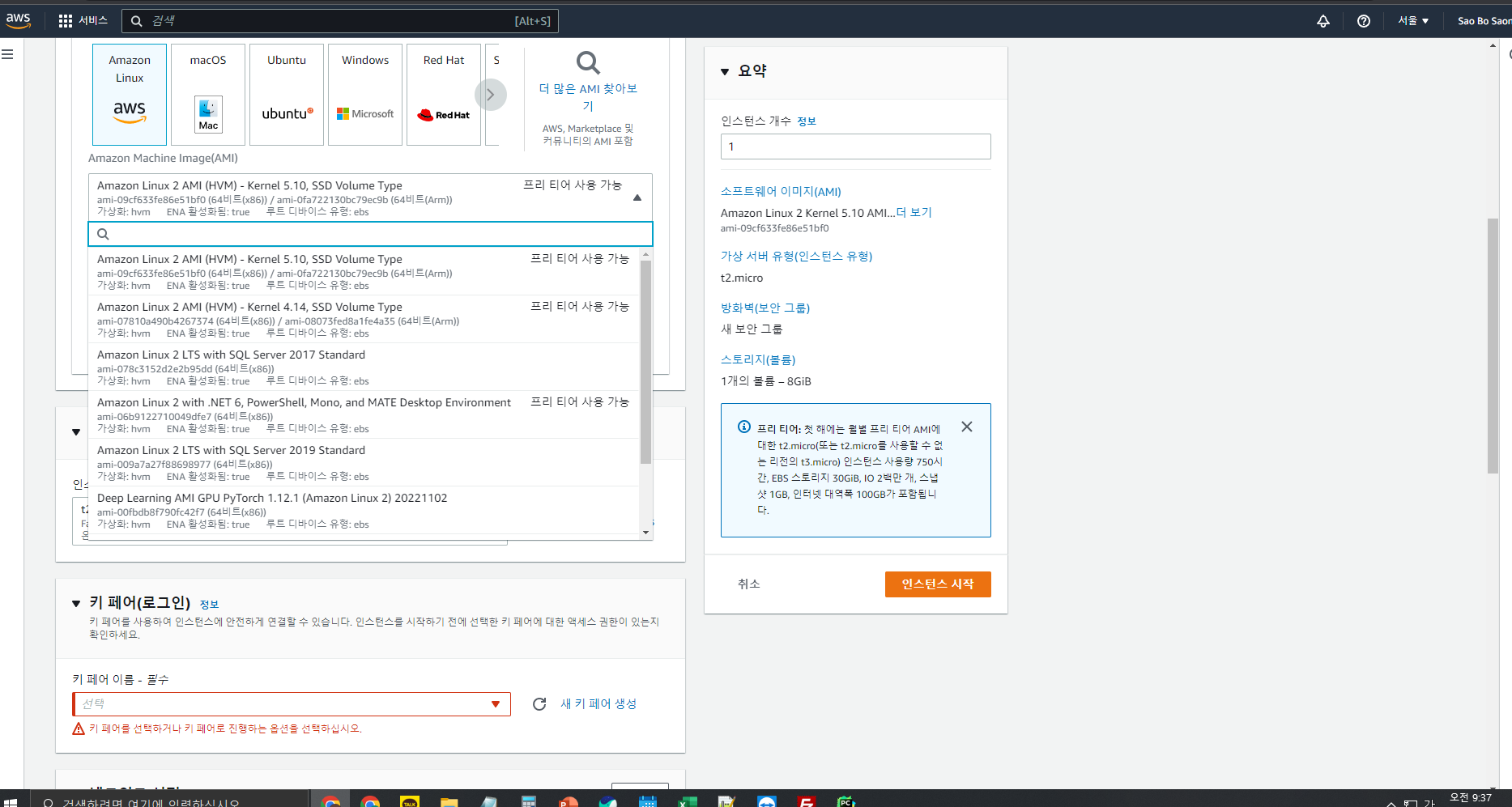Viewport: 1512px width, 807px height.
Task: Click the instance count input field
Action: click(855, 147)
